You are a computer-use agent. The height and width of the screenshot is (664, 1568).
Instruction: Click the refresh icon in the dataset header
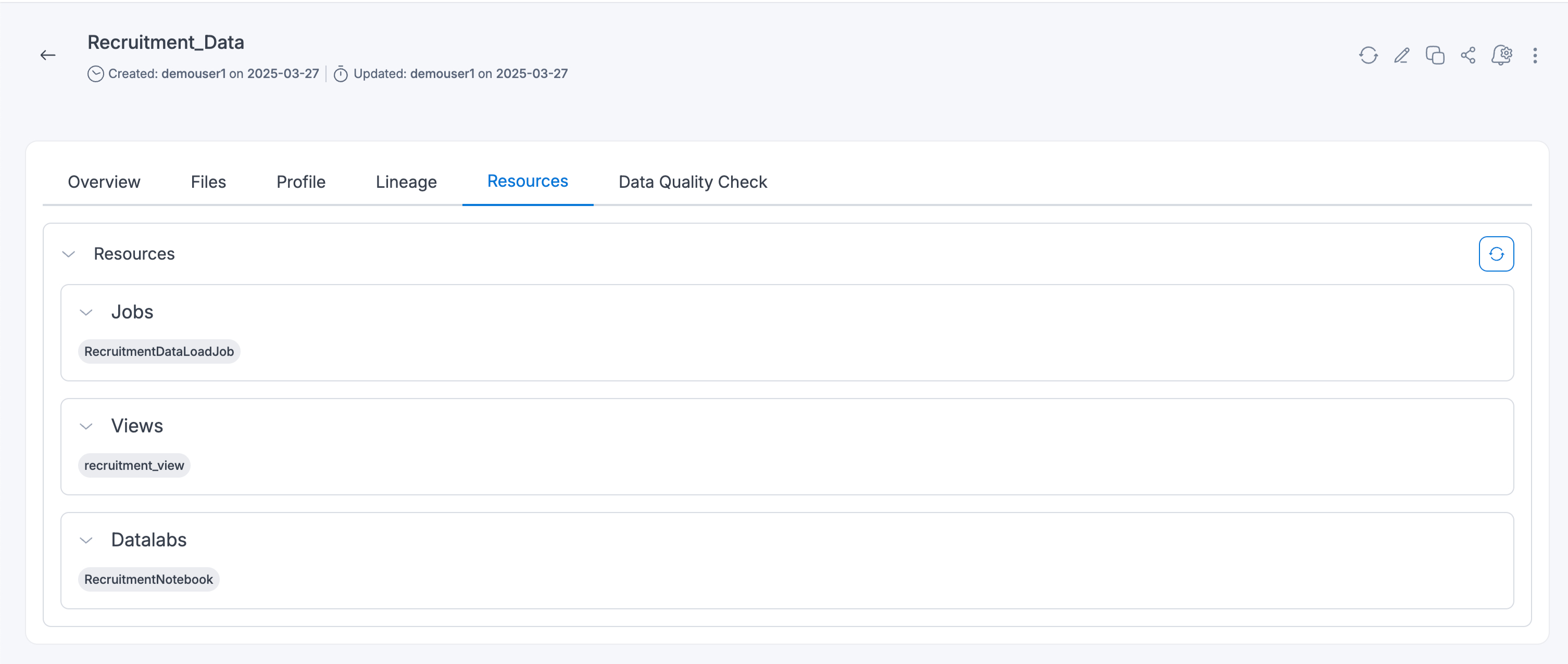pyautogui.click(x=1368, y=55)
